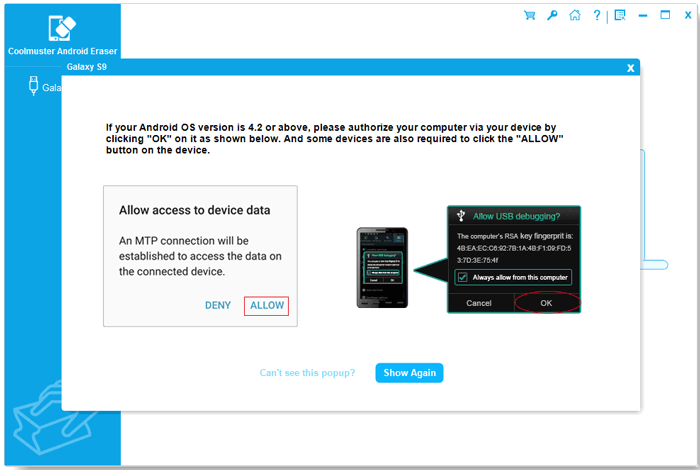Maximize the Coolmuster window
Image resolution: width=700 pixels, height=470 pixels.
(665, 15)
